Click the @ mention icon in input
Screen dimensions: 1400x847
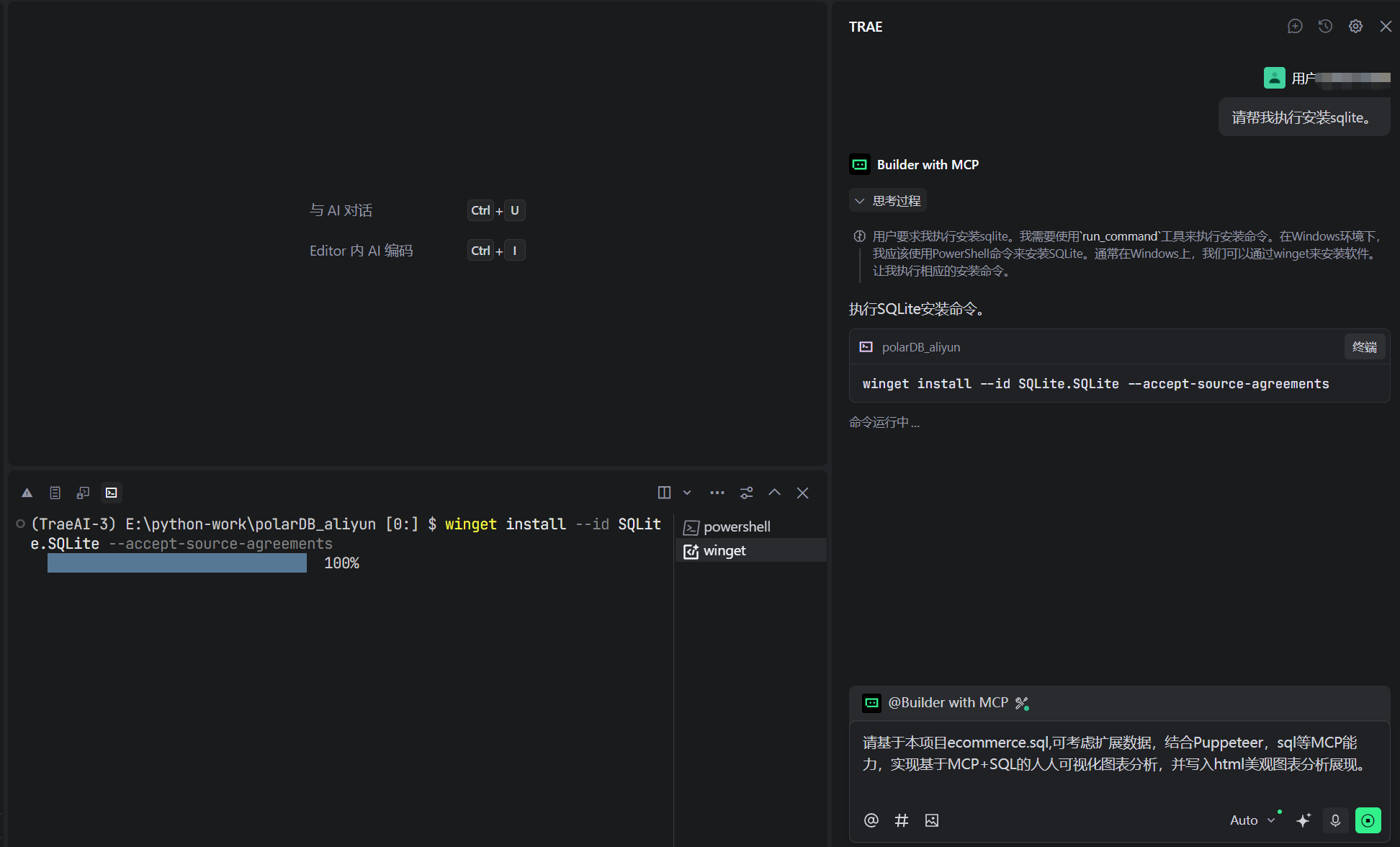pos(871,820)
